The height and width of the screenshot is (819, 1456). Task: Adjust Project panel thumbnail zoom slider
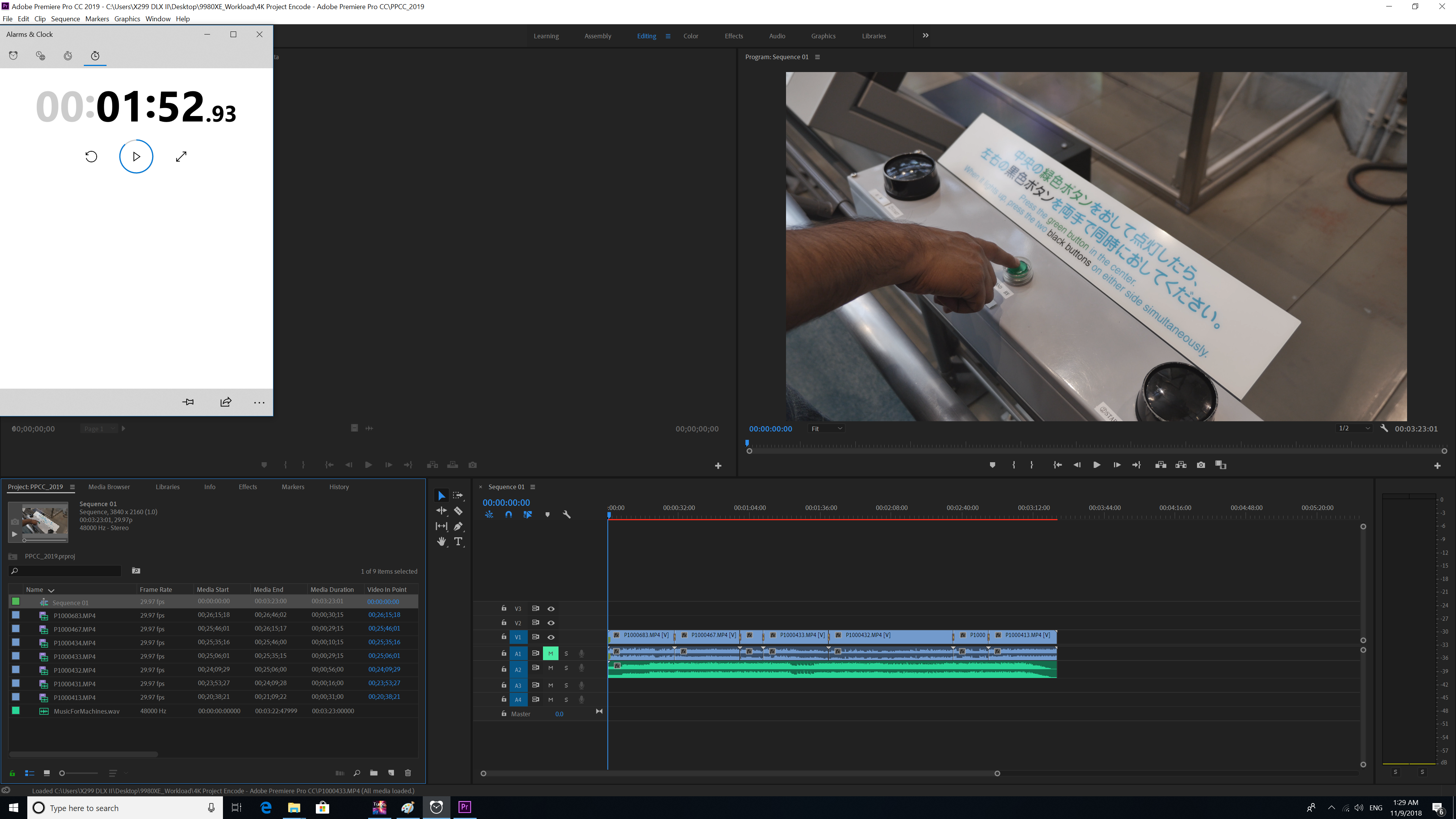pos(79,773)
